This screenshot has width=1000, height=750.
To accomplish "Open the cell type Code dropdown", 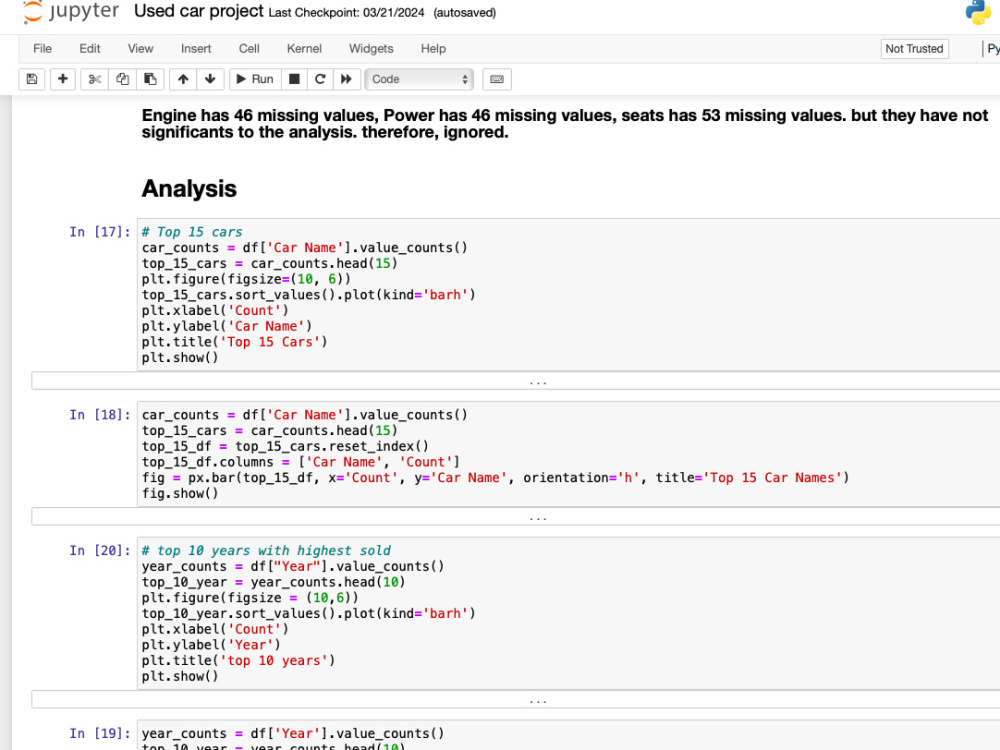I will [419, 79].
